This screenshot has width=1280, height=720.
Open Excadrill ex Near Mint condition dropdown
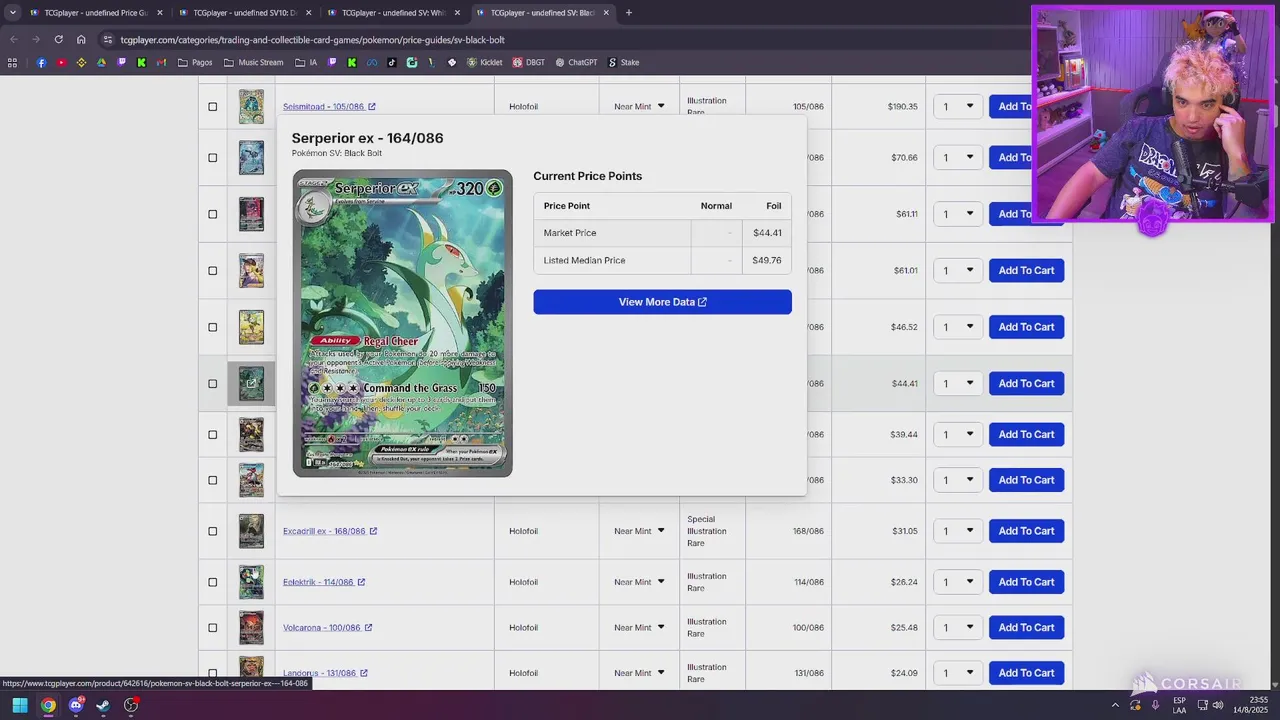(x=639, y=531)
